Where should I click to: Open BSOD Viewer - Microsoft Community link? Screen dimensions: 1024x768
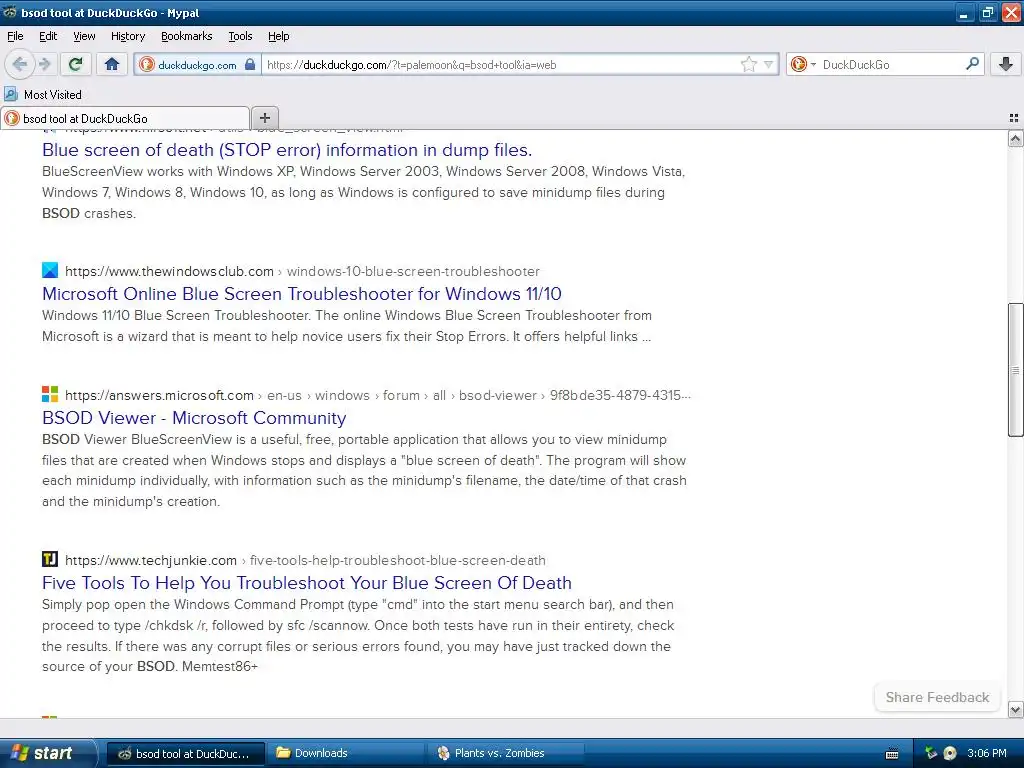tap(194, 418)
